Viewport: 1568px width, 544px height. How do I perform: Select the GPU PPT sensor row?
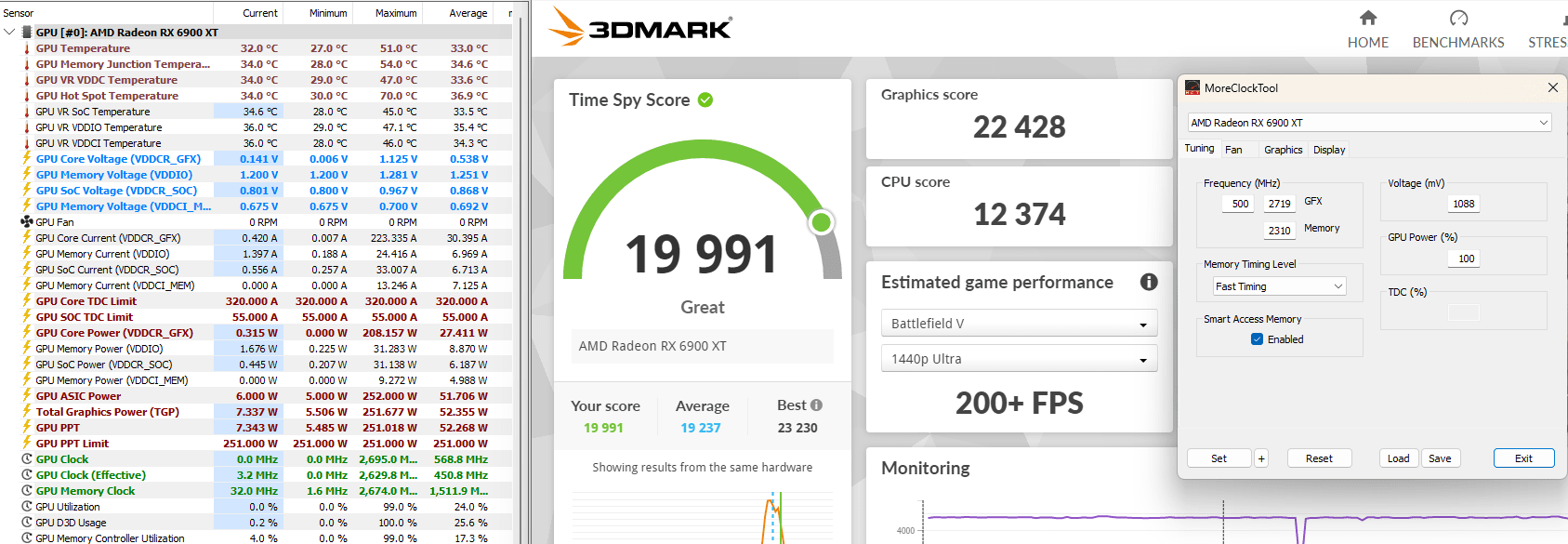coord(256,428)
